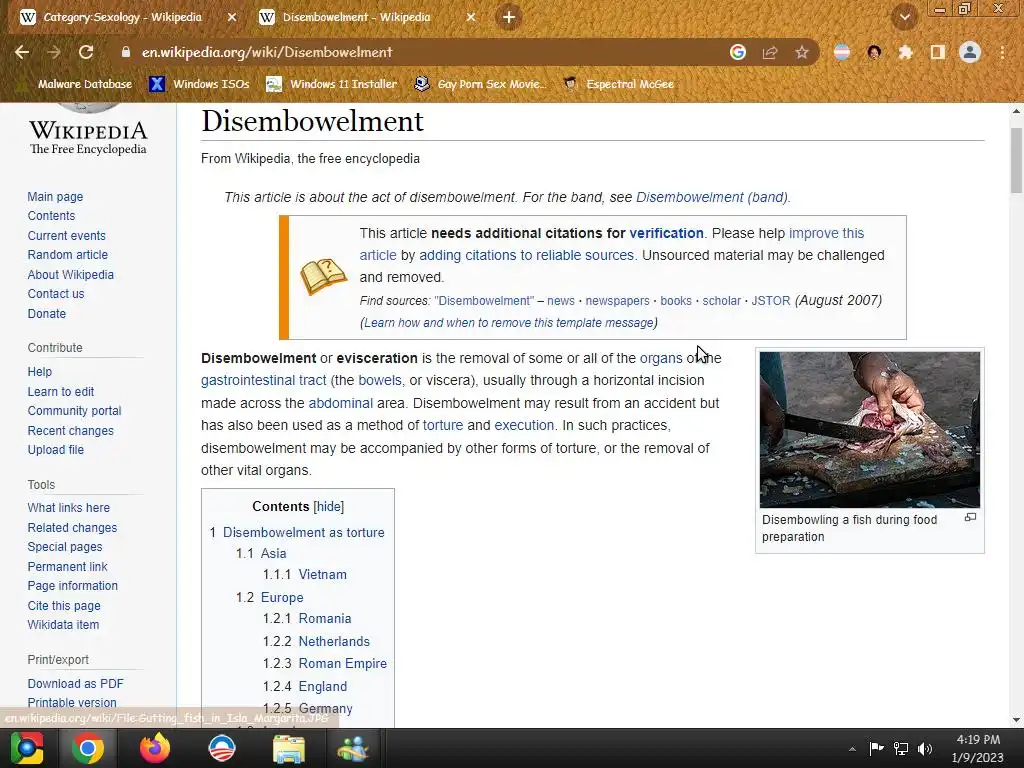Open Windows 11 Installer bookmark
Viewport: 1024px width, 768px height.
tap(332, 84)
